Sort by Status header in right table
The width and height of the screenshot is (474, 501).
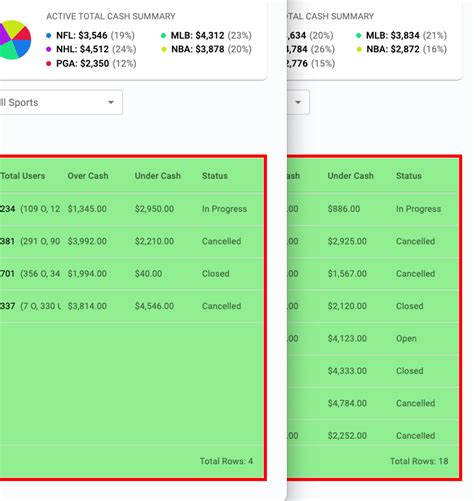[409, 176]
